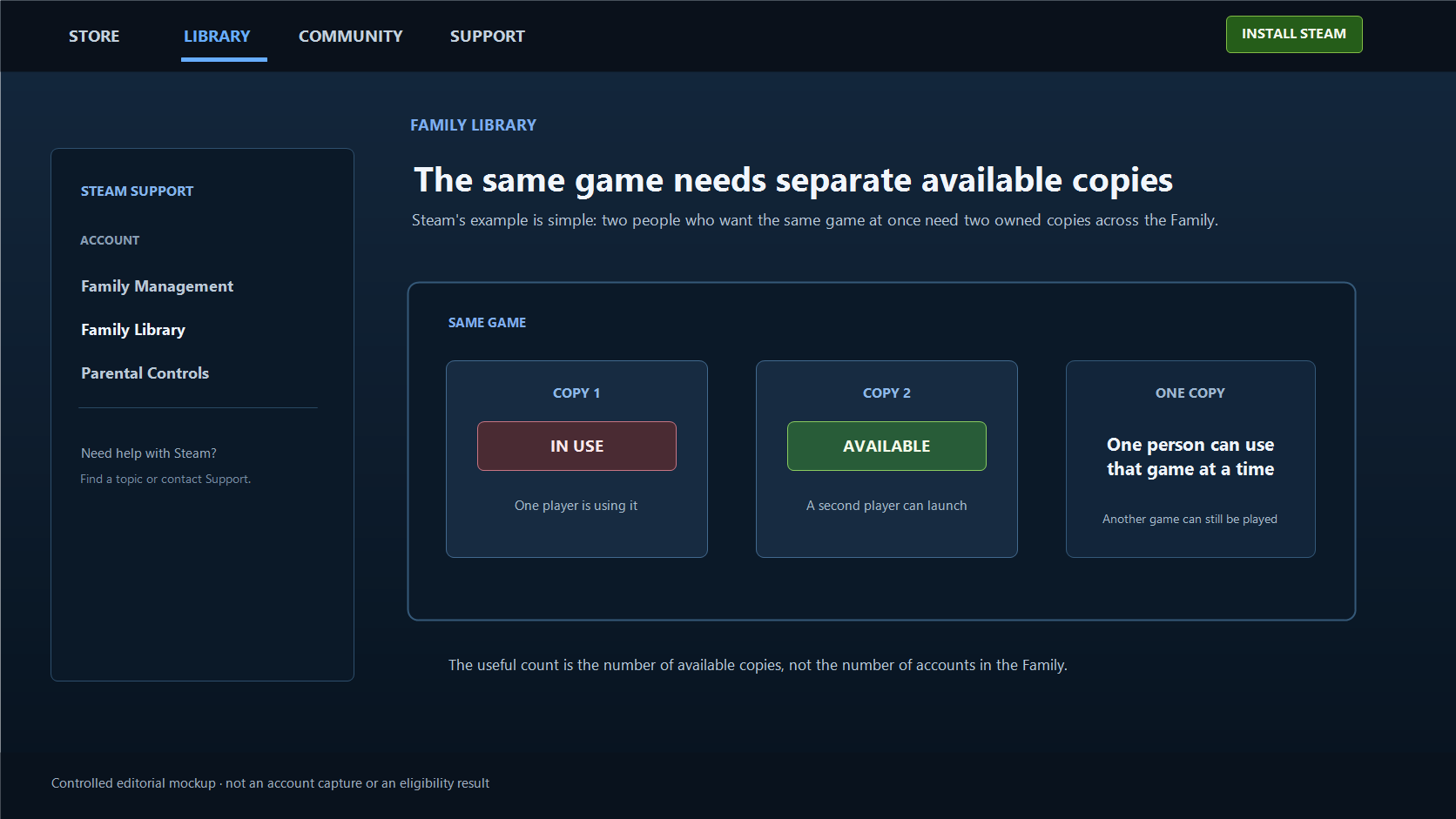Screen dimensions: 1456x819
Task: Click the COPY 1 card label
Action: (x=576, y=393)
